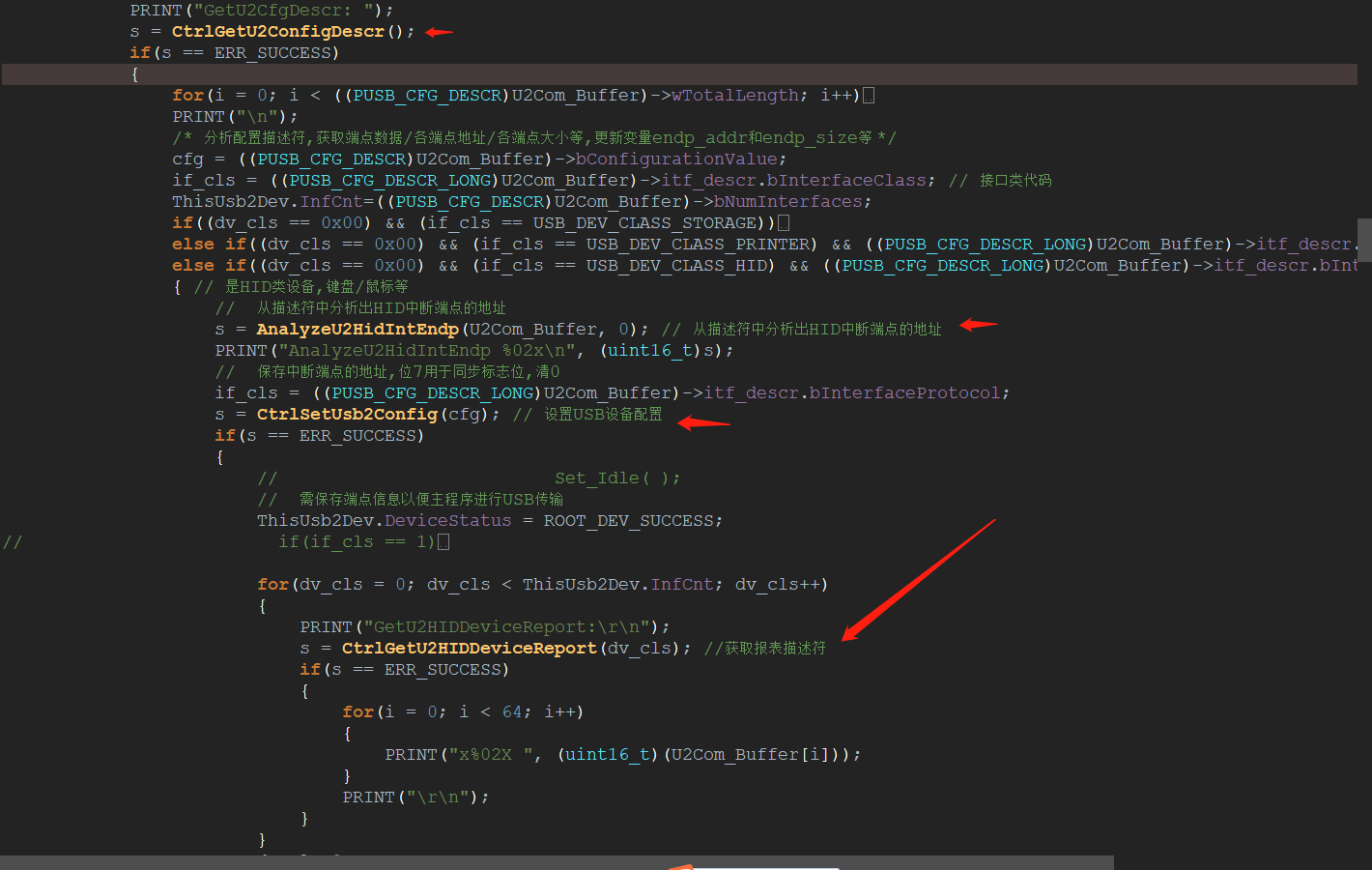Screen dimensions: 1372x870
Task: Click the comment 接口类代码
Action: (x=1015, y=180)
